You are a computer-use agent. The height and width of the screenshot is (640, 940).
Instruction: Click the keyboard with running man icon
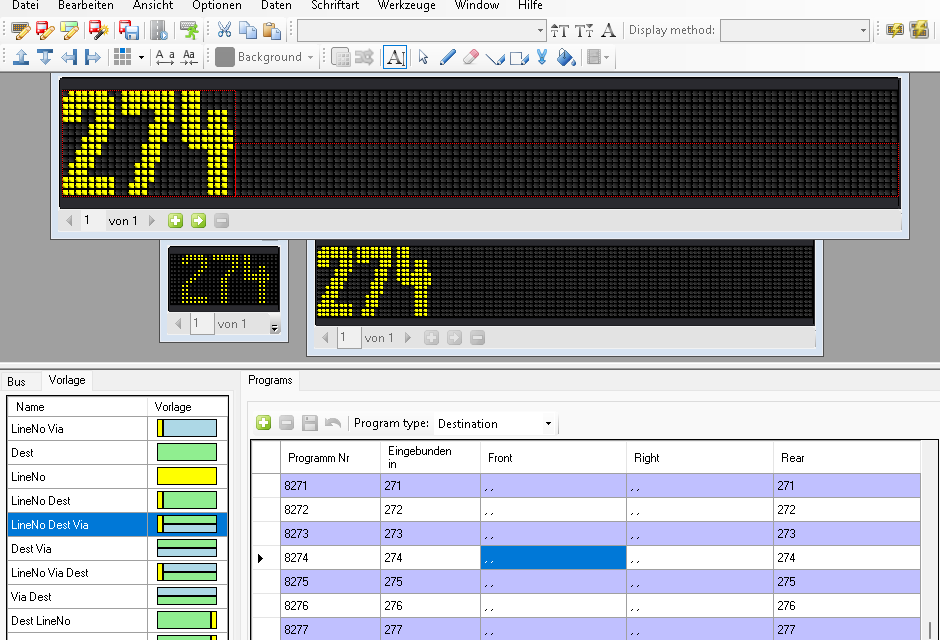coord(189,30)
